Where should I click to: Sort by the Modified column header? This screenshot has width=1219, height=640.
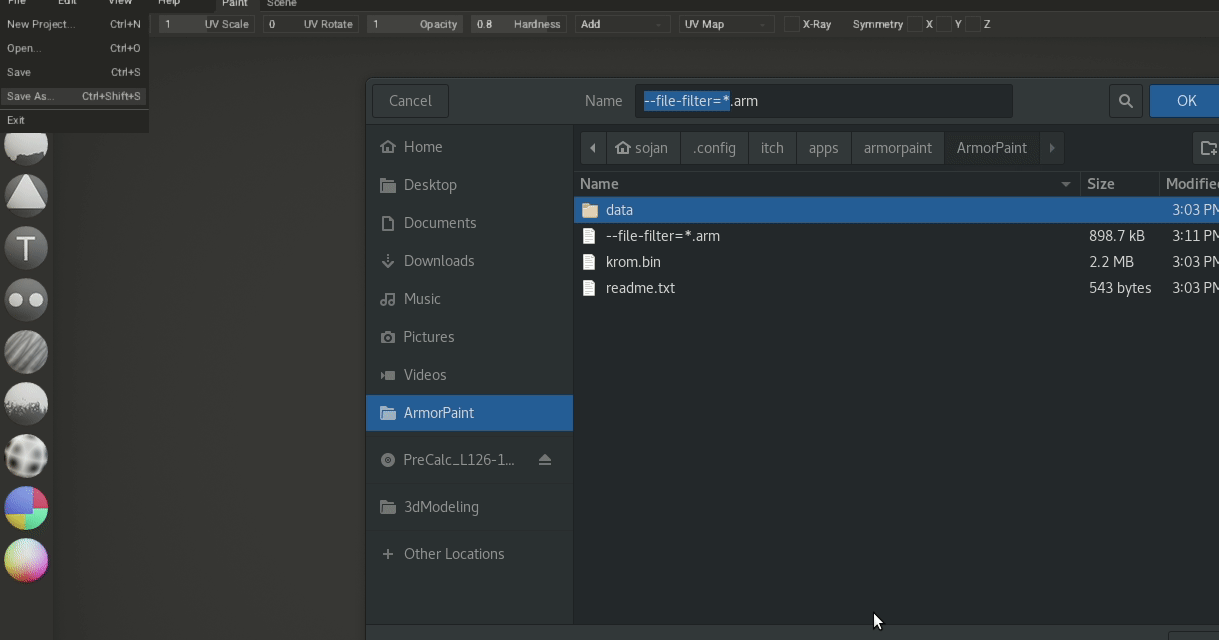coord(1190,184)
